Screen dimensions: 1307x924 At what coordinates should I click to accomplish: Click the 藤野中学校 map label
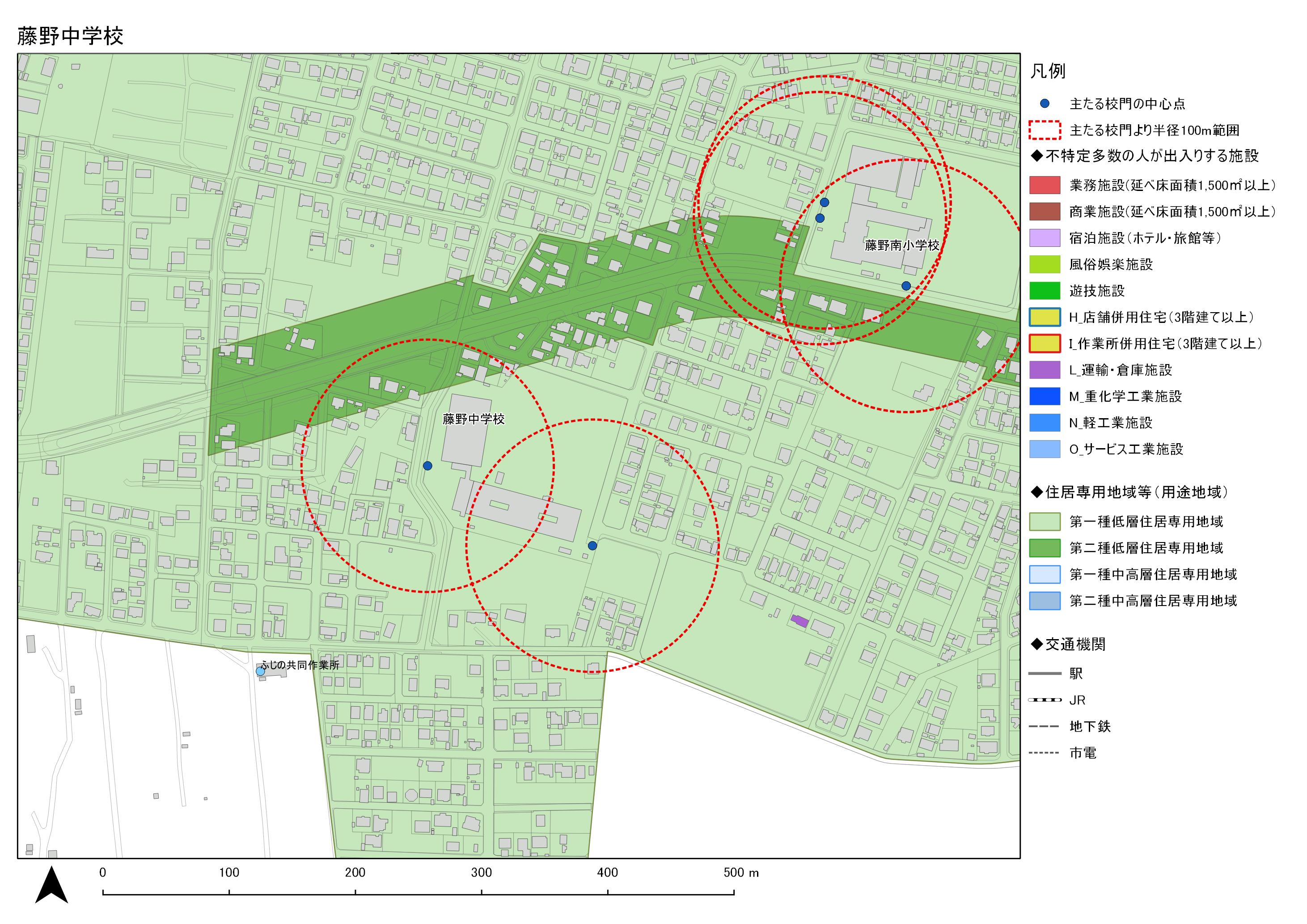point(474,419)
